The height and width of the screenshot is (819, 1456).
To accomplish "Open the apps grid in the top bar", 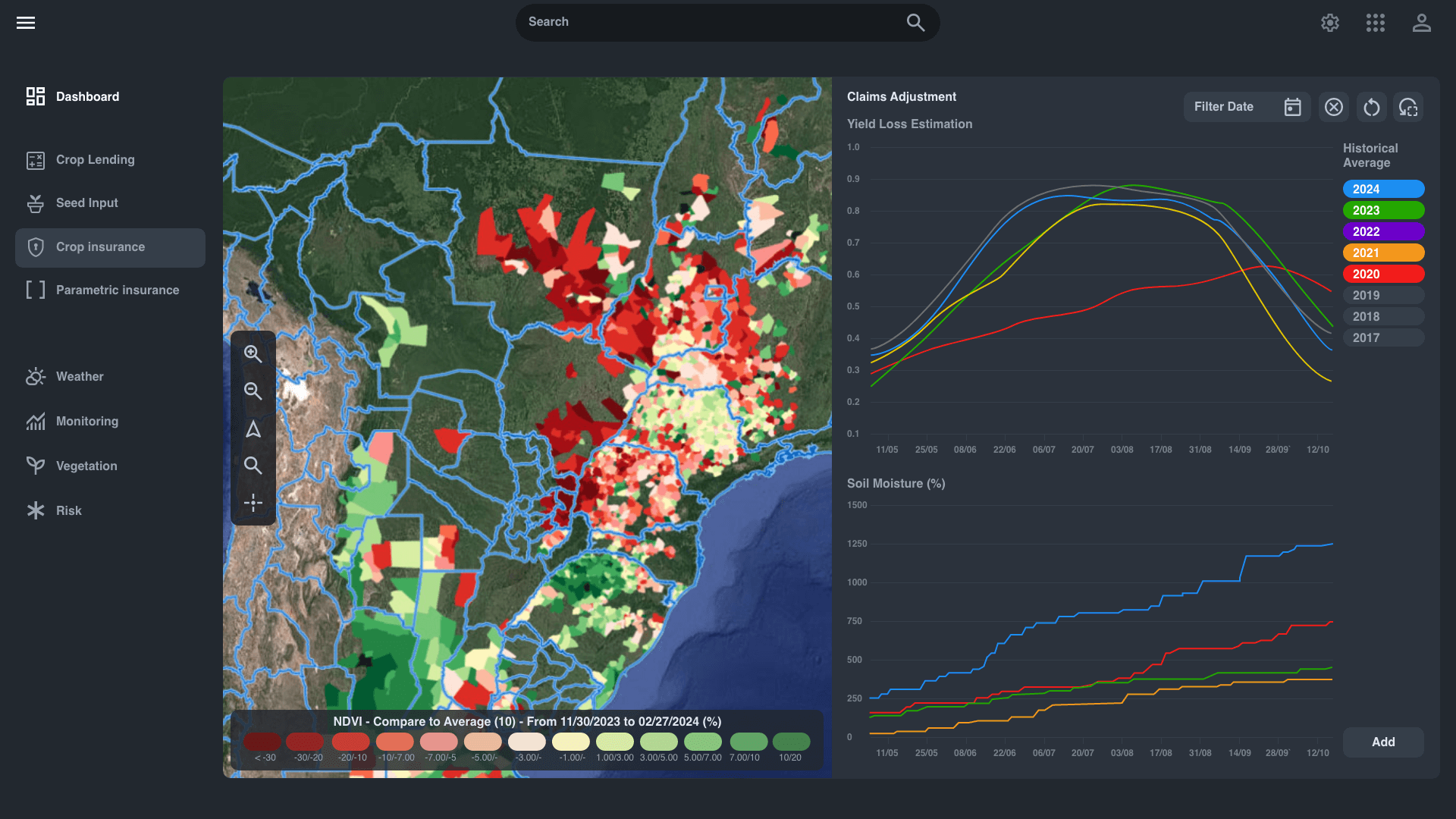I will (x=1375, y=23).
